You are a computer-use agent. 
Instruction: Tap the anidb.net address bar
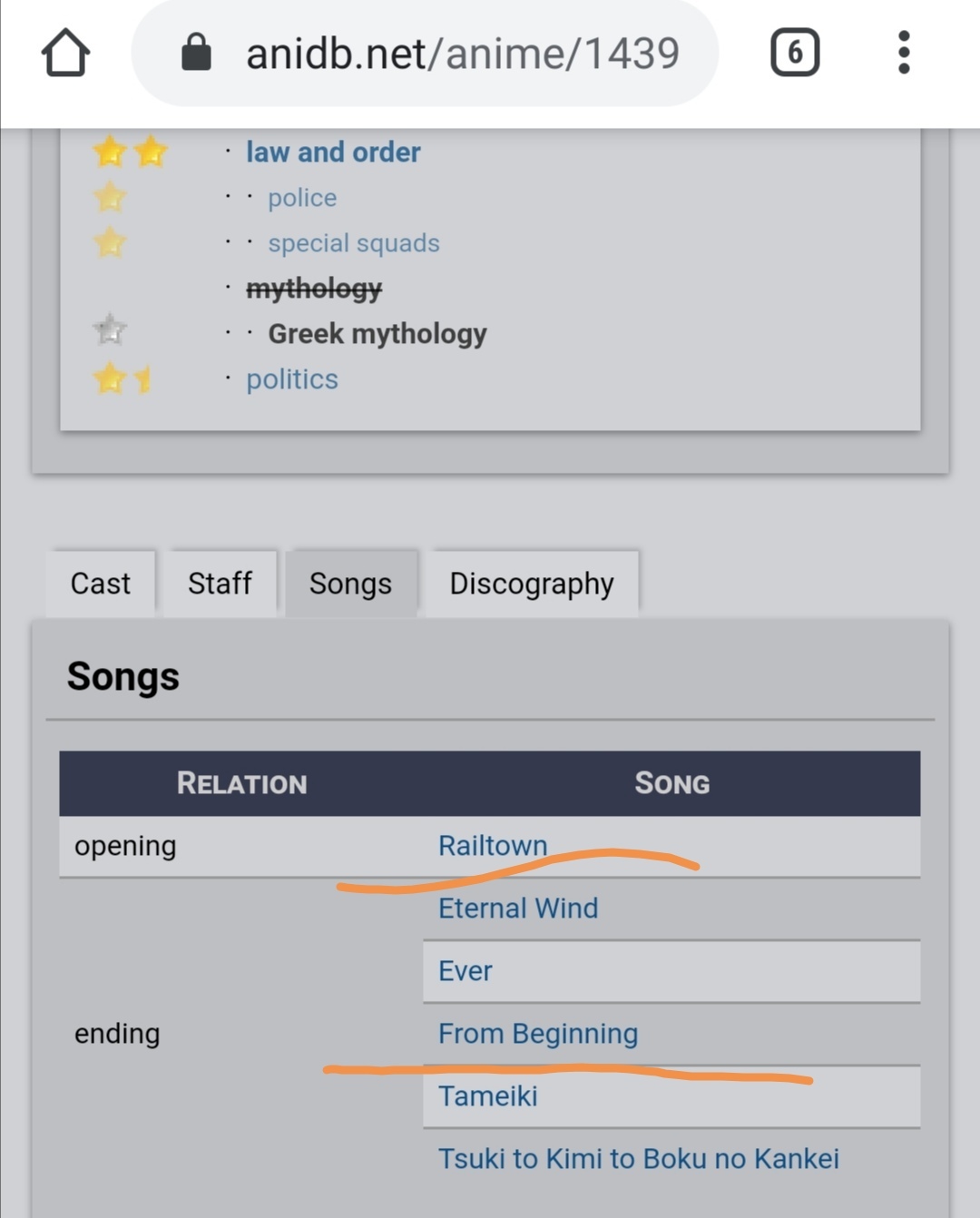[x=463, y=54]
